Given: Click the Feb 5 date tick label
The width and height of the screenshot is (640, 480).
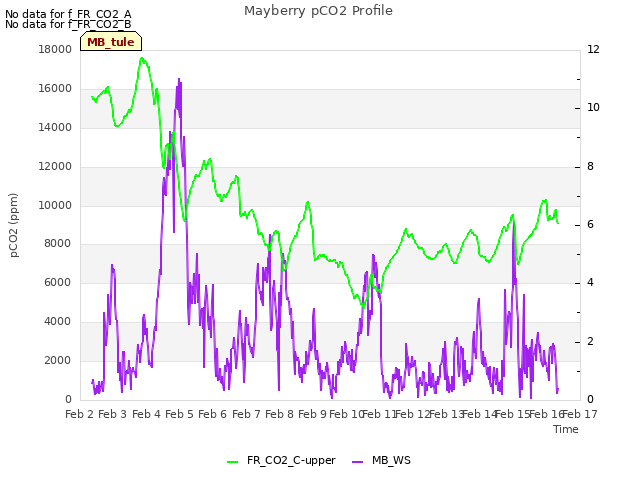Looking at the screenshot, I should click(179, 415).
